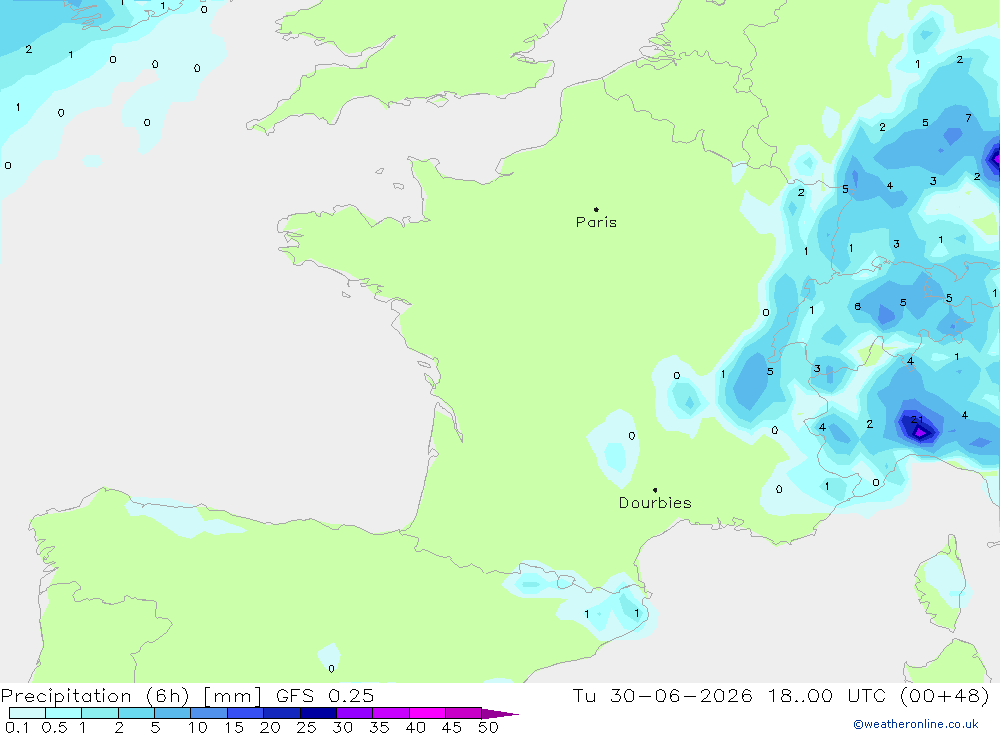Click the 21 mm precipitation peak value
1000x733 pixels.
(x=916, y=419)
